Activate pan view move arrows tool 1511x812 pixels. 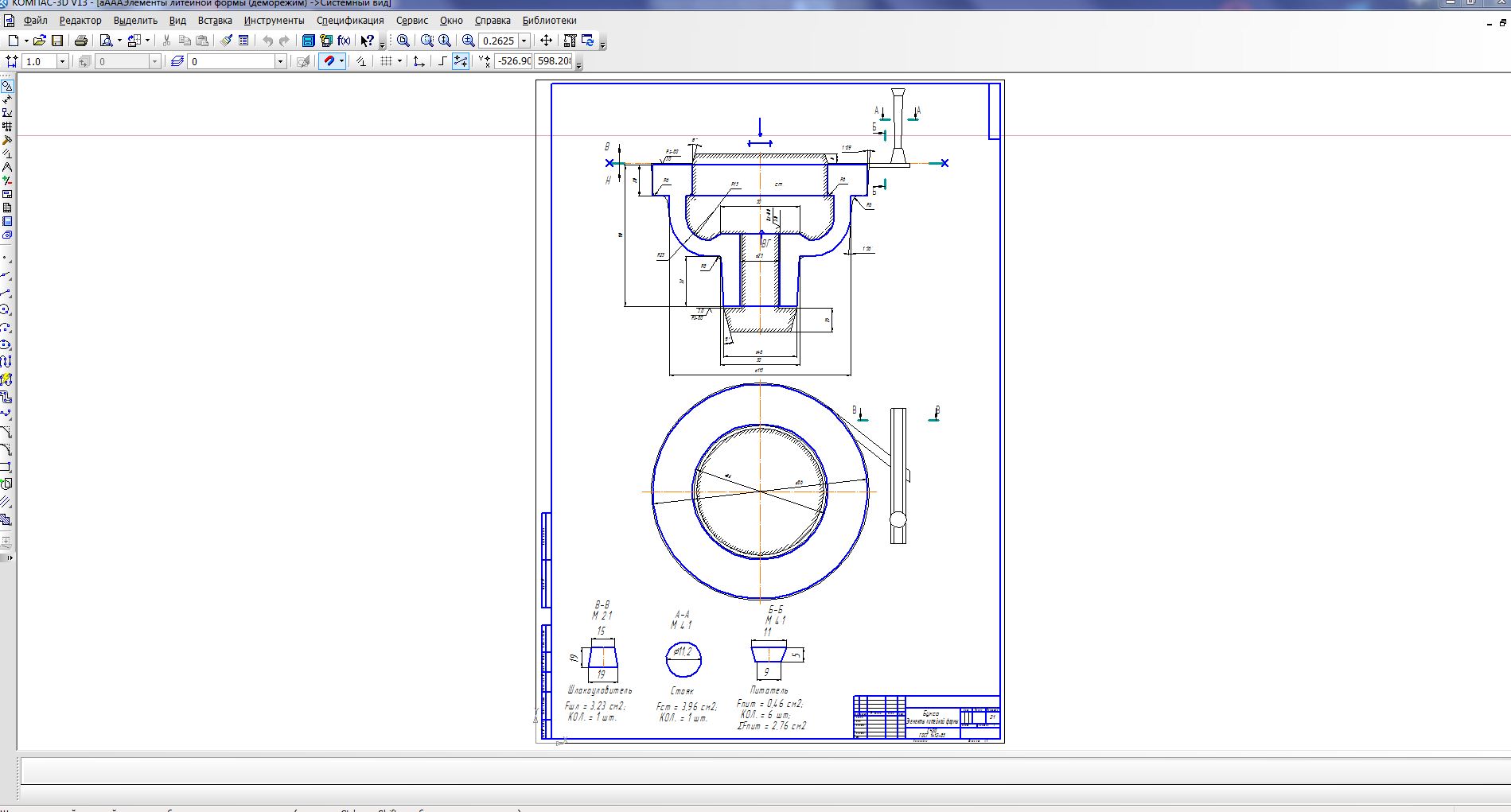click(546, 41)
